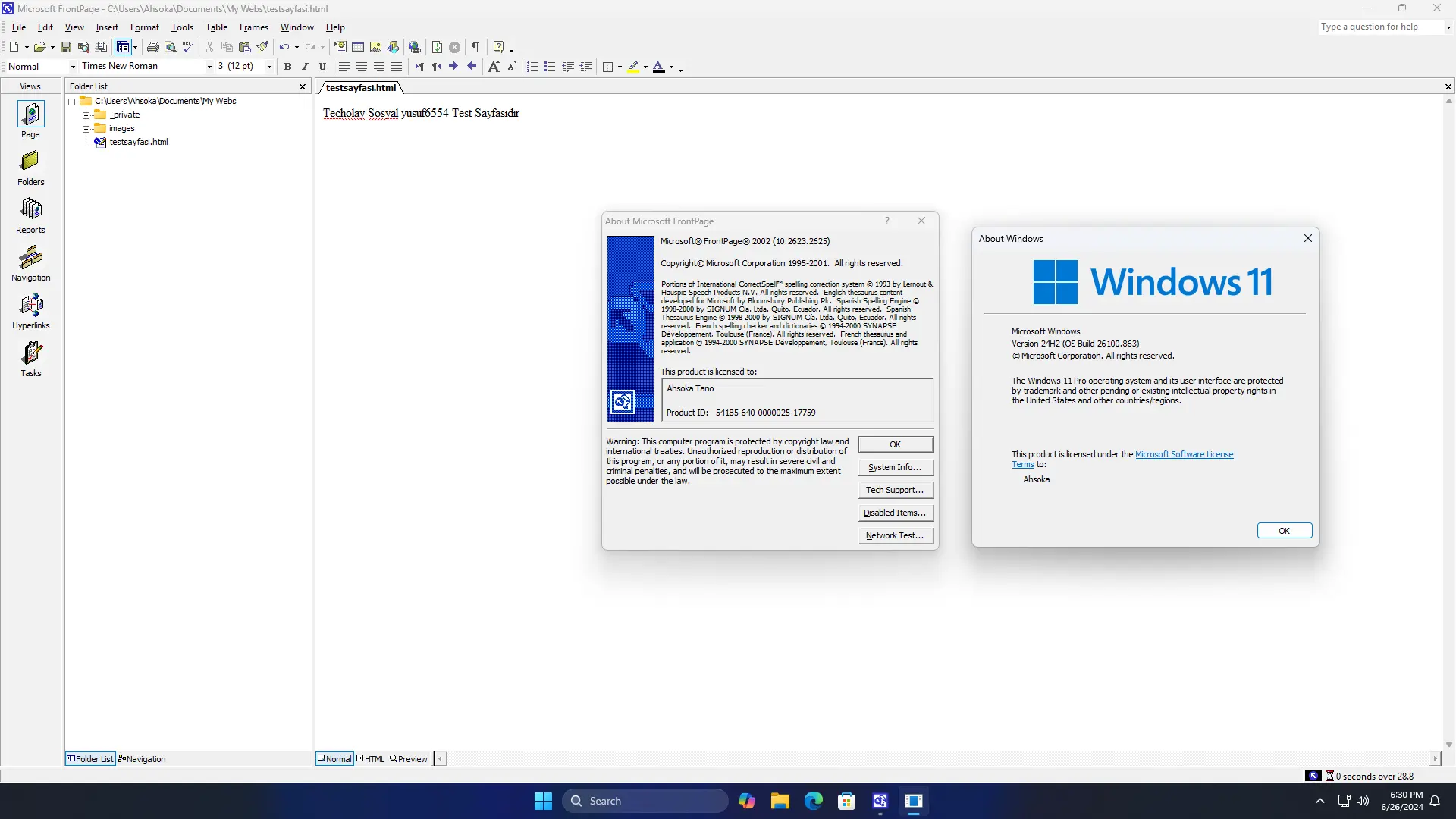1456x819 pixels.
Task: Switch to the Preview tab
Action: click(409, 759)
